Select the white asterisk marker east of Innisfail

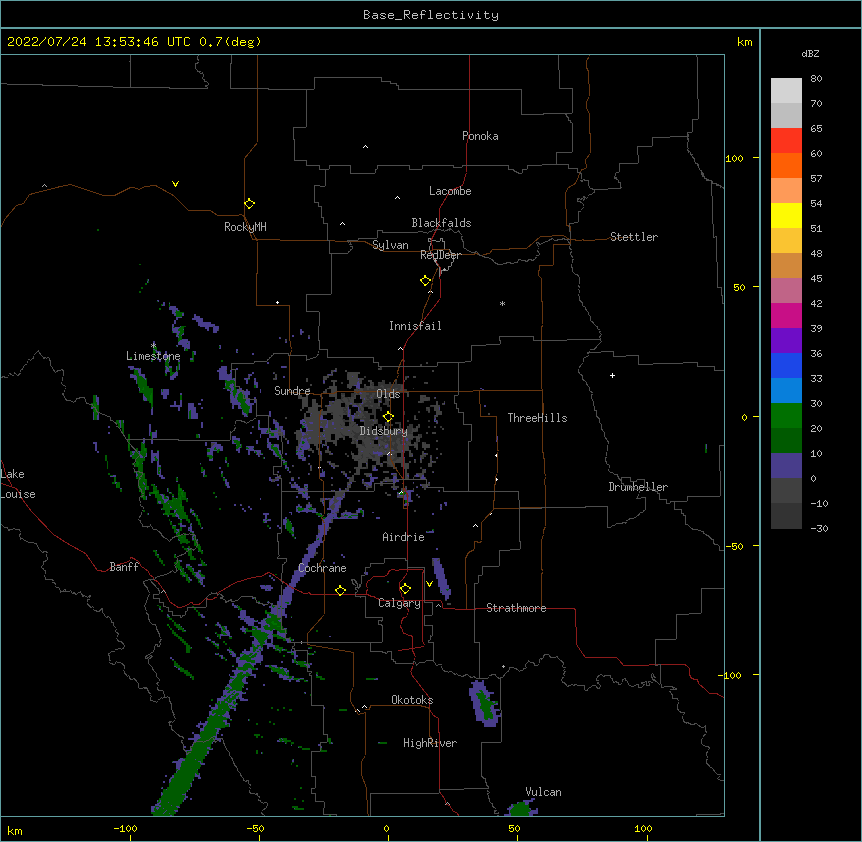502,303
